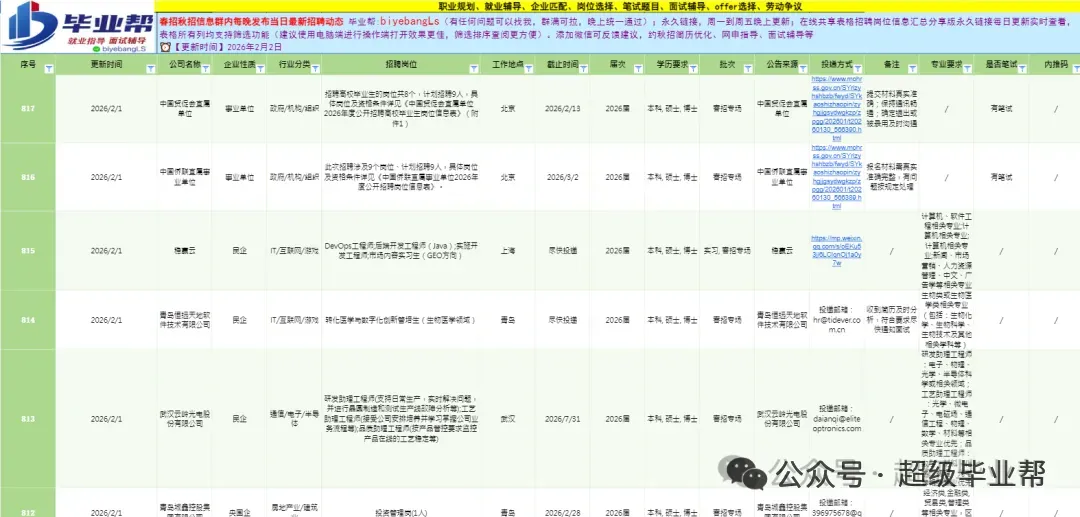Open the mohrss.gov.cn link in row 816
The width and height of the screenshot is (1080, 517).
tap(836, 176)
